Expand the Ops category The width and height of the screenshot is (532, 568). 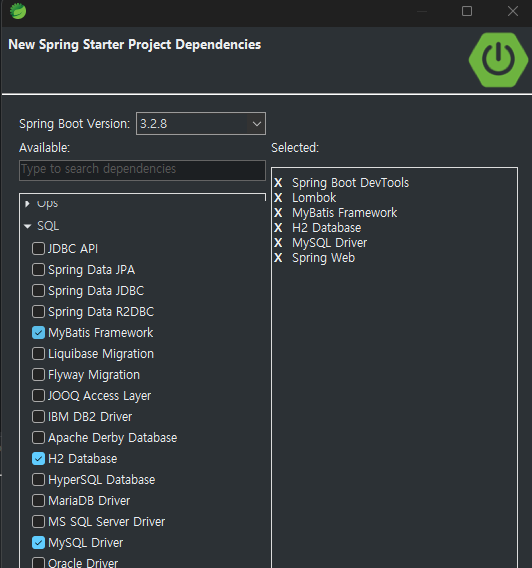pyautogui.click(x=28, y=204)
